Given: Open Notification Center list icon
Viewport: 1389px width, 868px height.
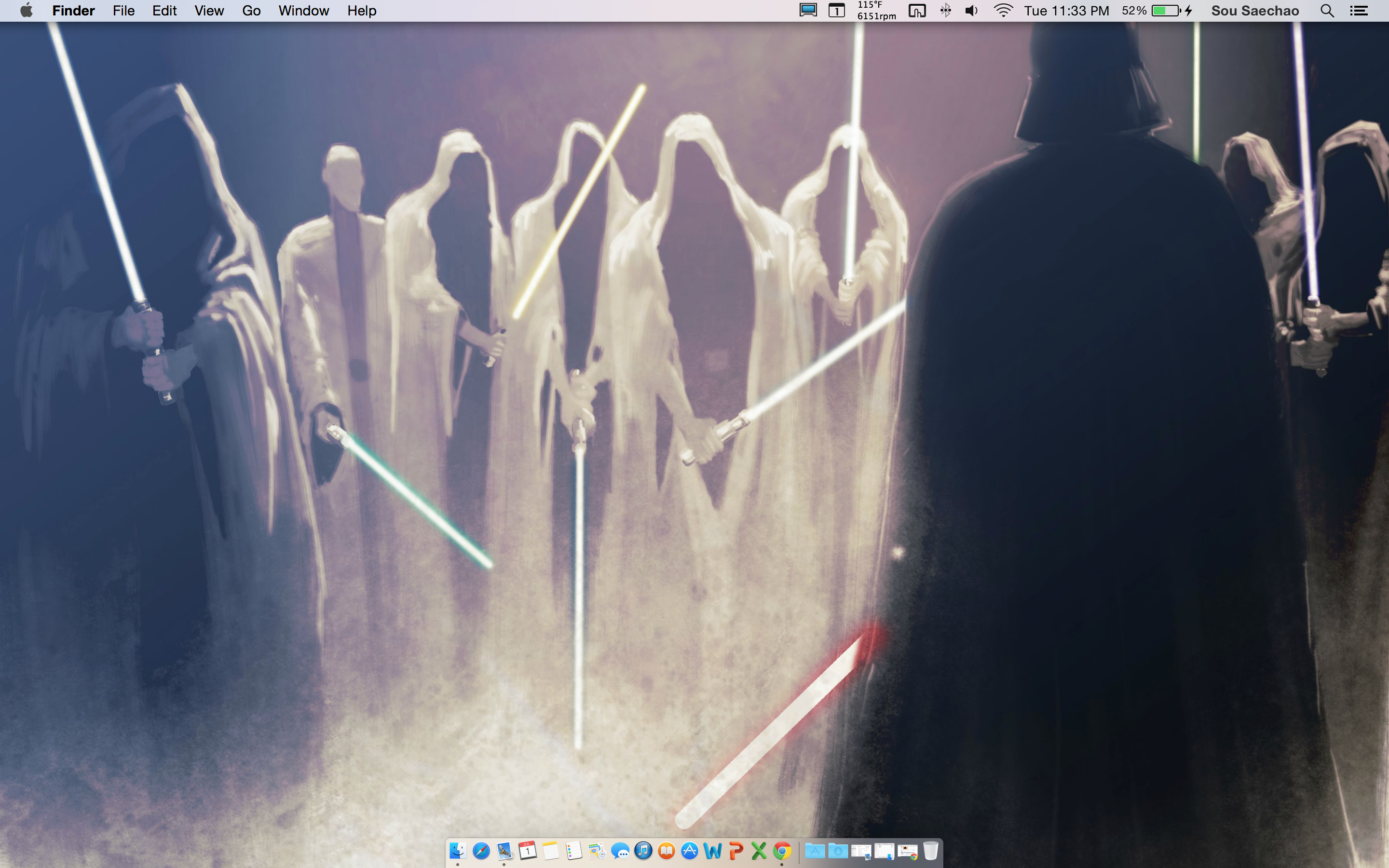Looking at the screenshot, I should point(1359,11).
